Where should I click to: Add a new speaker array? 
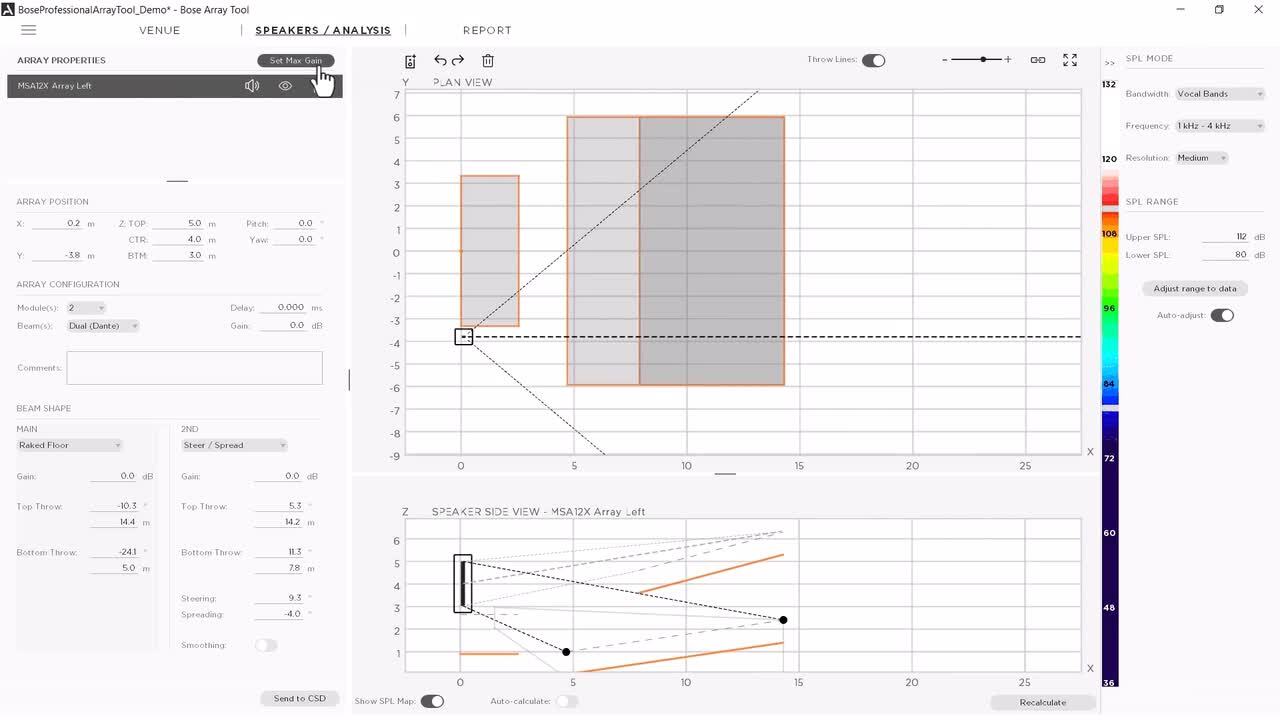click(410, 61)
